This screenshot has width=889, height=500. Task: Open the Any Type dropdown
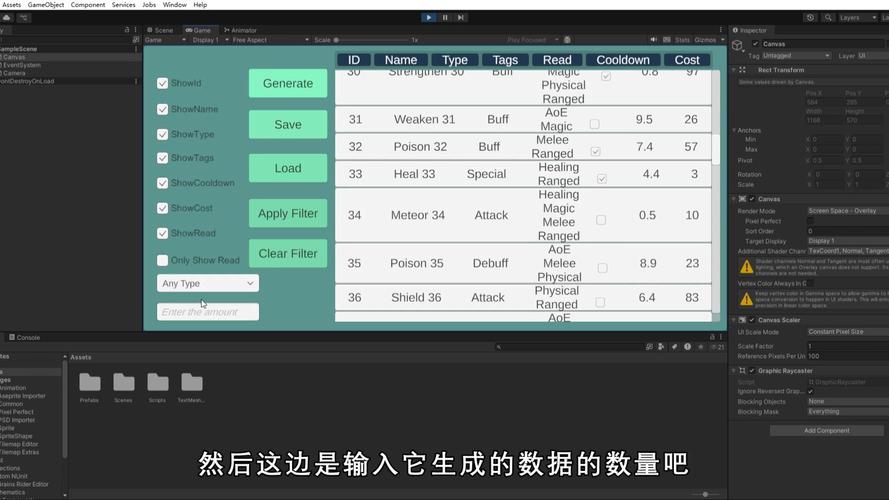[208, 283]
